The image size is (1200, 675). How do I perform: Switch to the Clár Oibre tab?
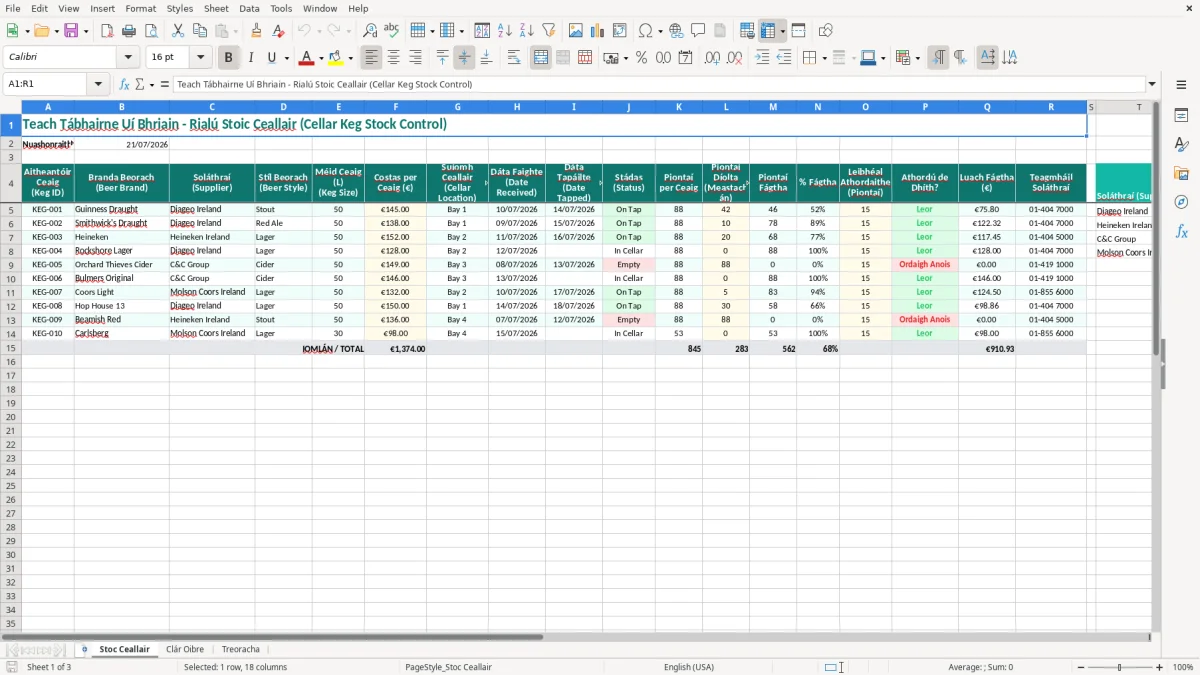click(185, 649)
